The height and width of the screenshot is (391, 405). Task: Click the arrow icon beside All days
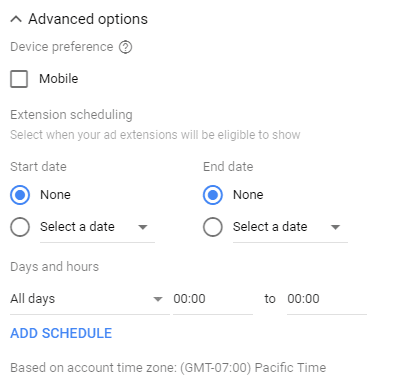tap(158, 299)
